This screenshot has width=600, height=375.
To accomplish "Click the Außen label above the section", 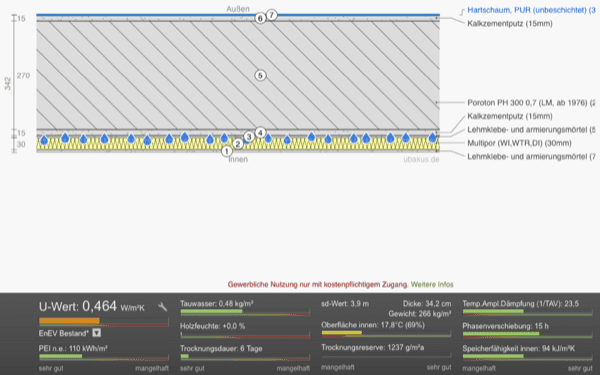I will point(238,8).
